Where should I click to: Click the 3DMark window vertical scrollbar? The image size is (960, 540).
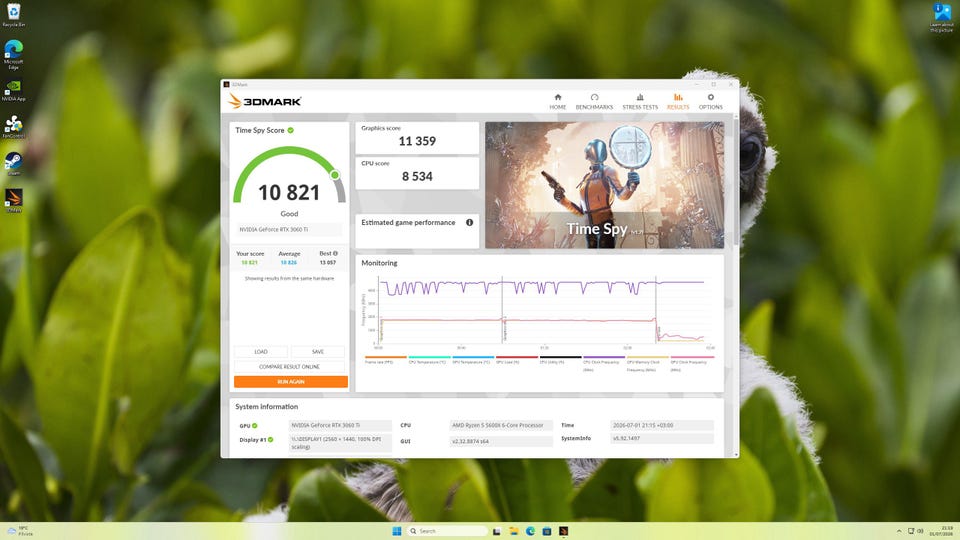735,184
